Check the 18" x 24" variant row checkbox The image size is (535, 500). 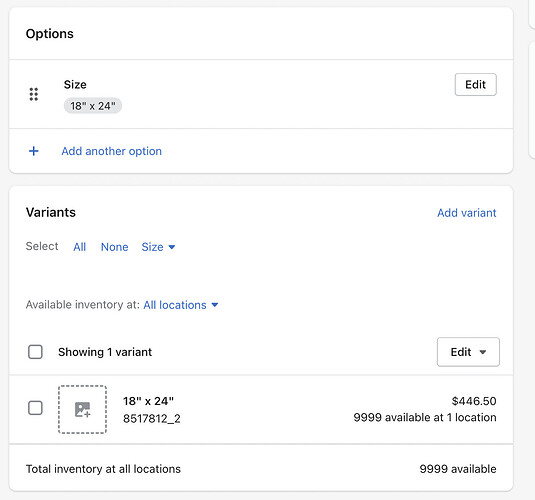[x=35, y=408]
